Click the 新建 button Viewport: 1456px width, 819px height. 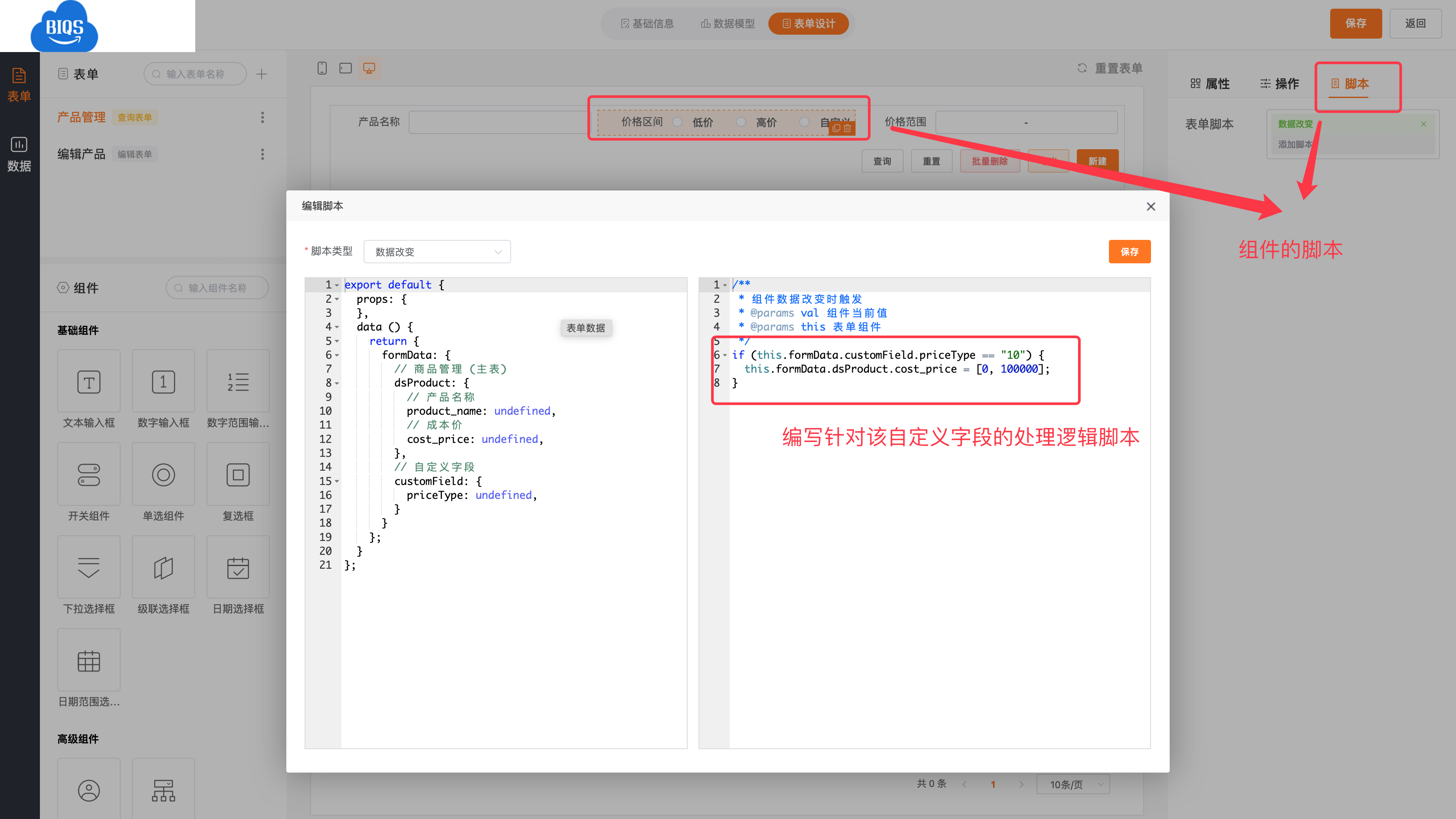[x=1098, y=161]
